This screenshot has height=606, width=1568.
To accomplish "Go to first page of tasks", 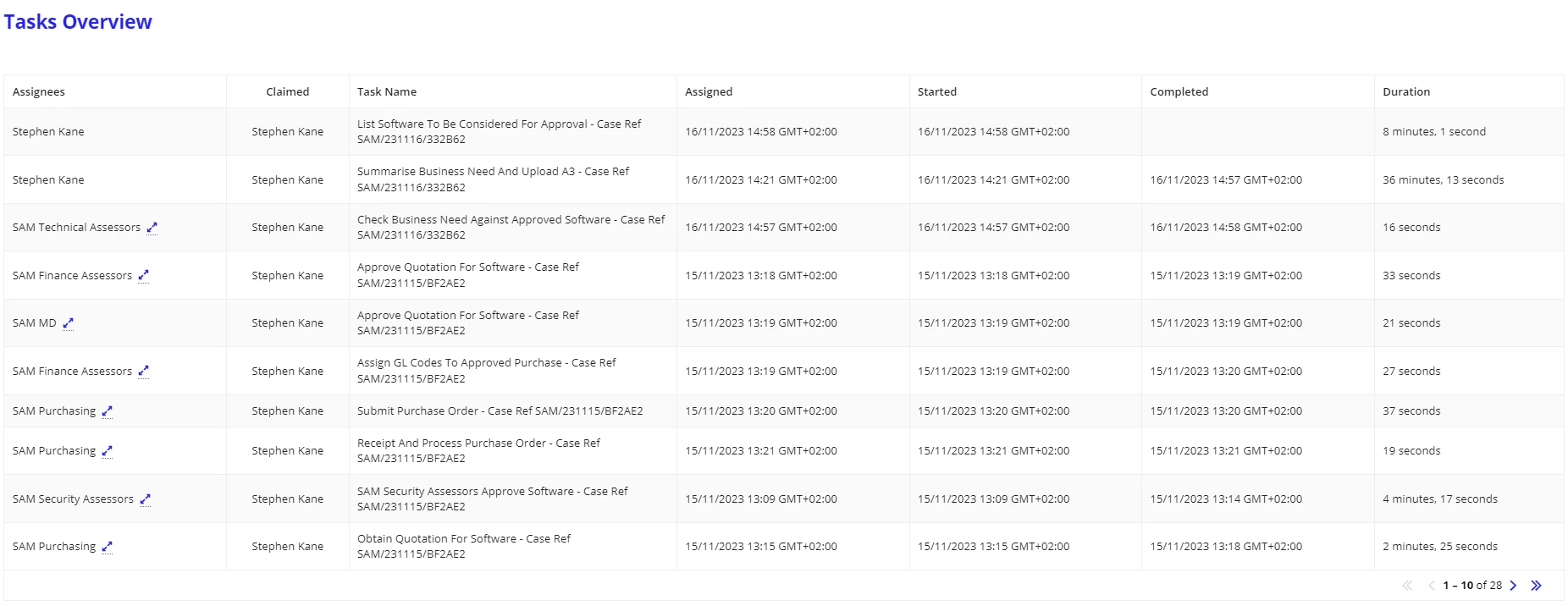I will tap(1407, 586).
